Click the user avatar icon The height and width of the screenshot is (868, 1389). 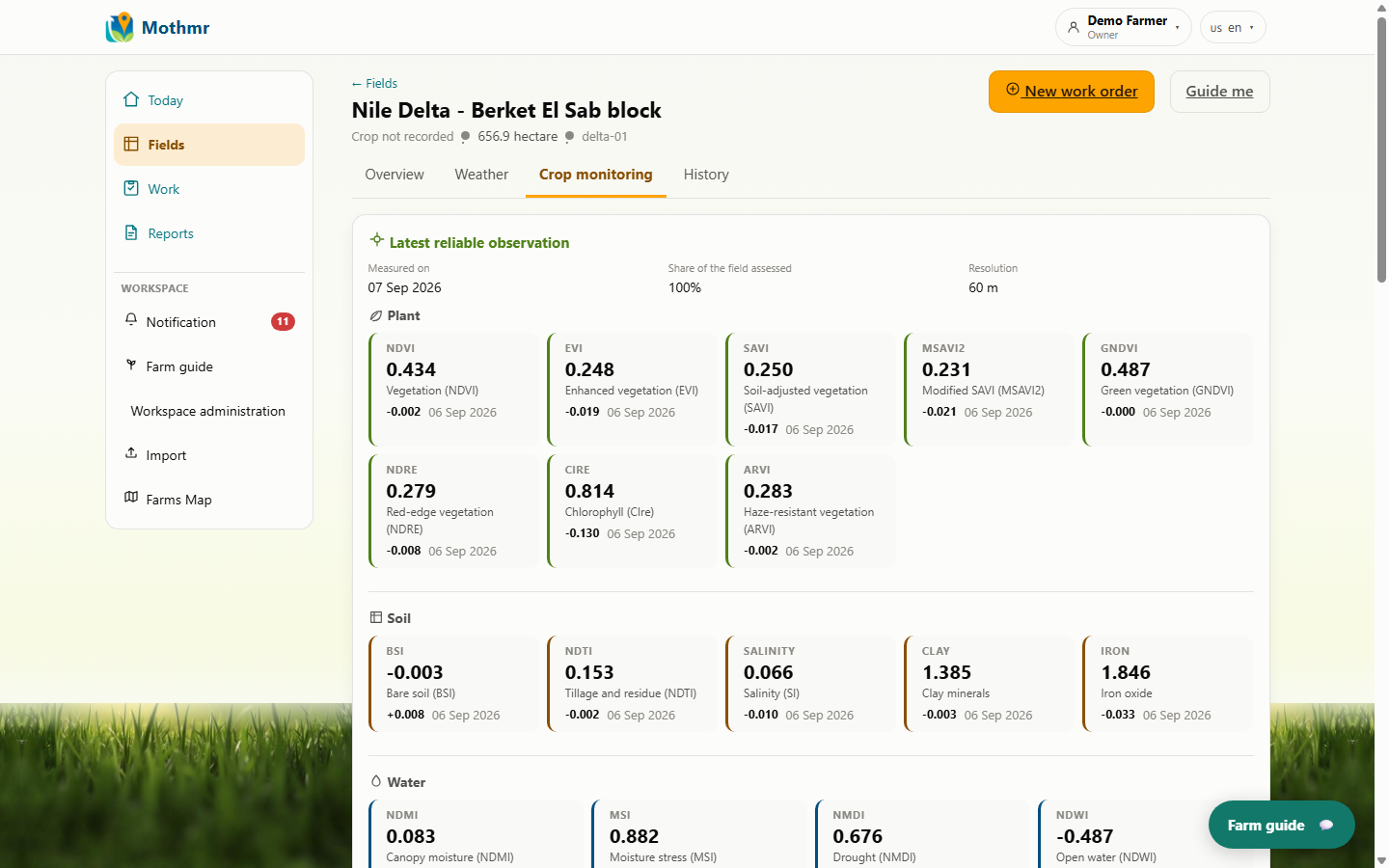1074,27
